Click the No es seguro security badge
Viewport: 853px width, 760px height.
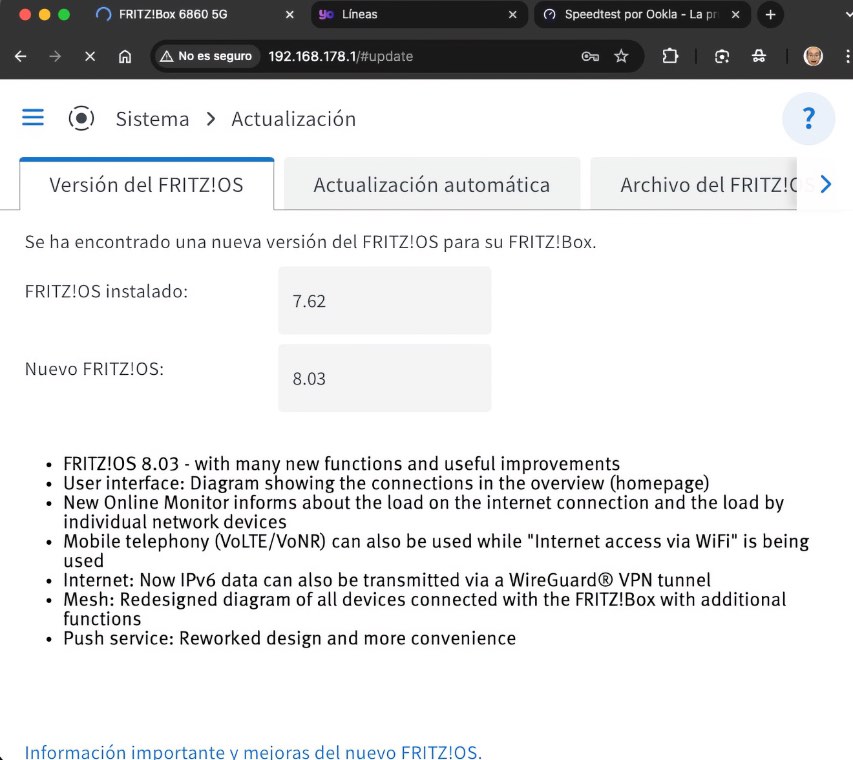click(x=206, y=56)
